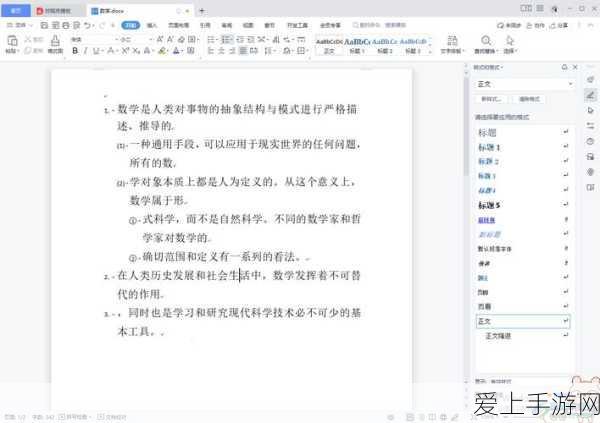Apply the 标题 5 style from the styles list
Screen dimensions: 600x423
(523, 206)
